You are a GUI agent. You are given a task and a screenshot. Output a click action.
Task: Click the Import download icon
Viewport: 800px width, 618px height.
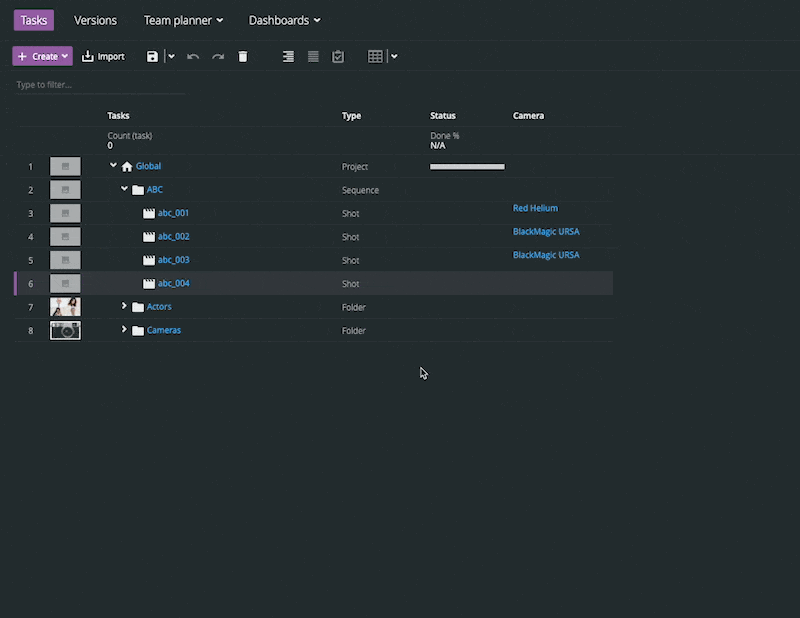point(88,56)
